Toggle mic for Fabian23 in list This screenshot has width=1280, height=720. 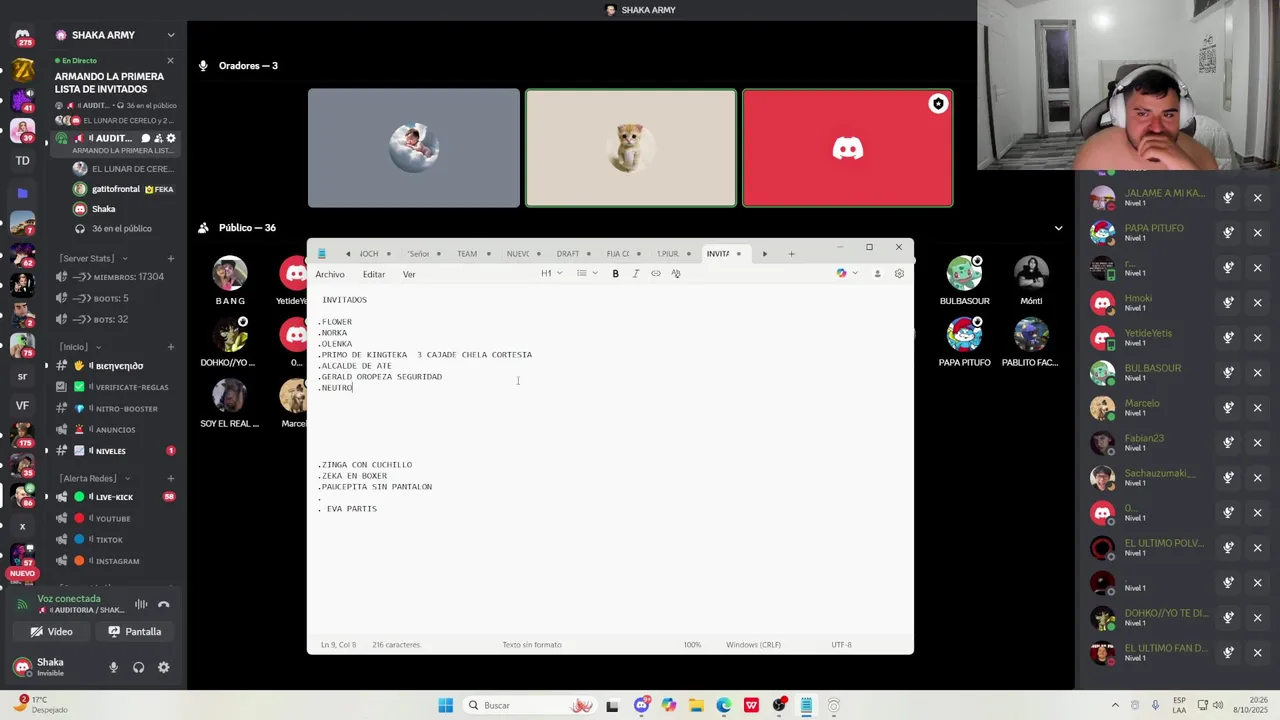1228,443
